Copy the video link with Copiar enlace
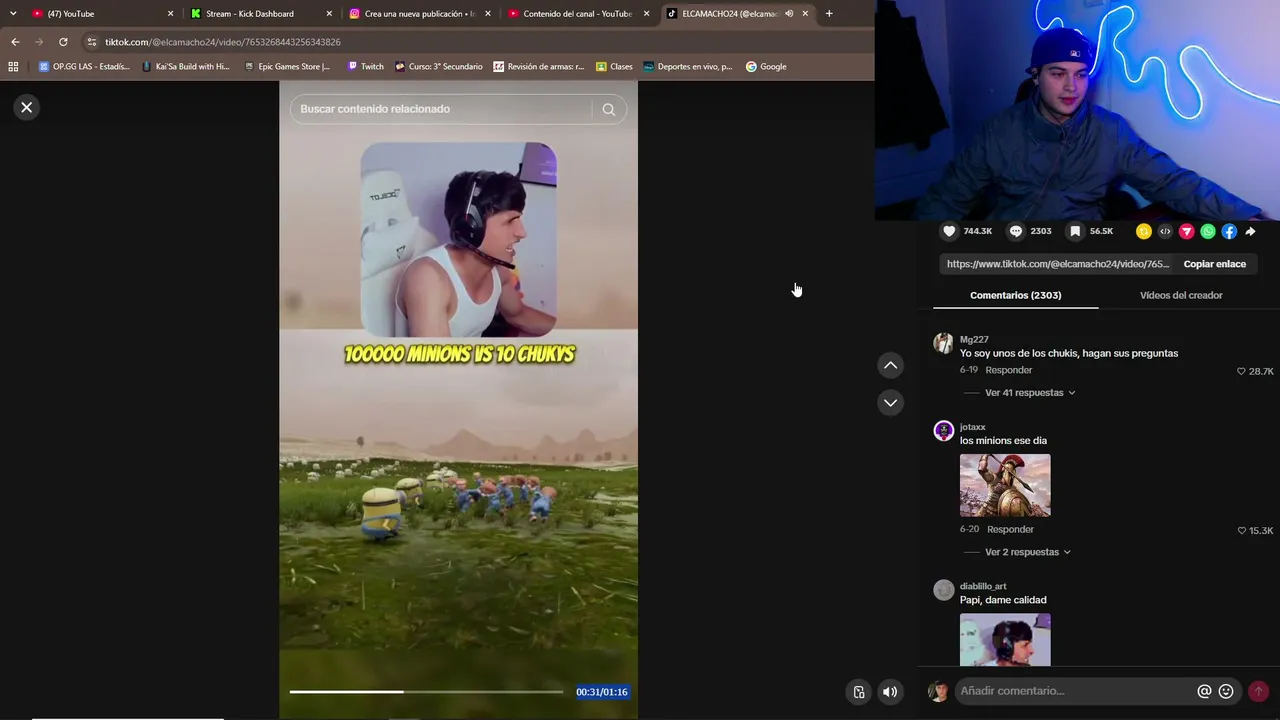The width and height of the screenshot is (1280, 720). point(1214,264)
